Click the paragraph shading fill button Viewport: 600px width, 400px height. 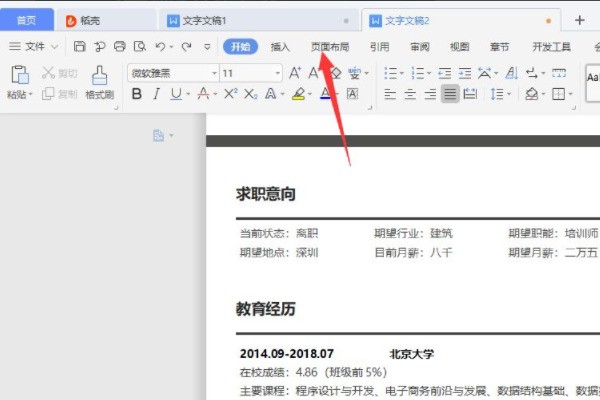[531, 94]
